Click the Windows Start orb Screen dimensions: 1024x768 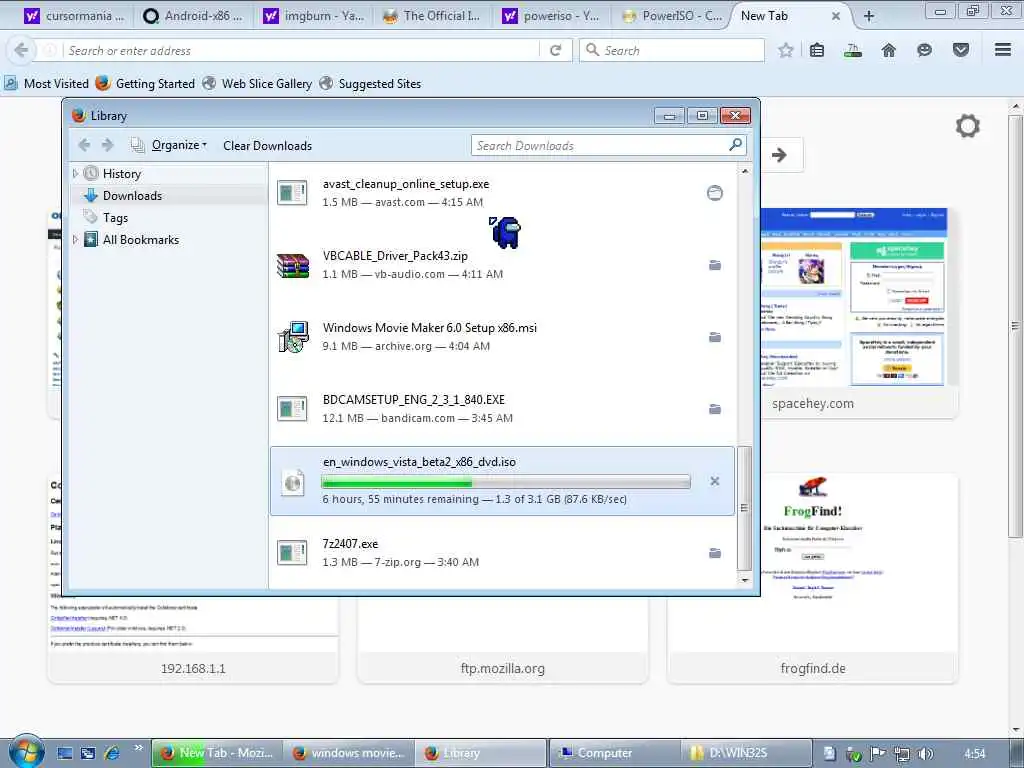[x=26, y=752]
